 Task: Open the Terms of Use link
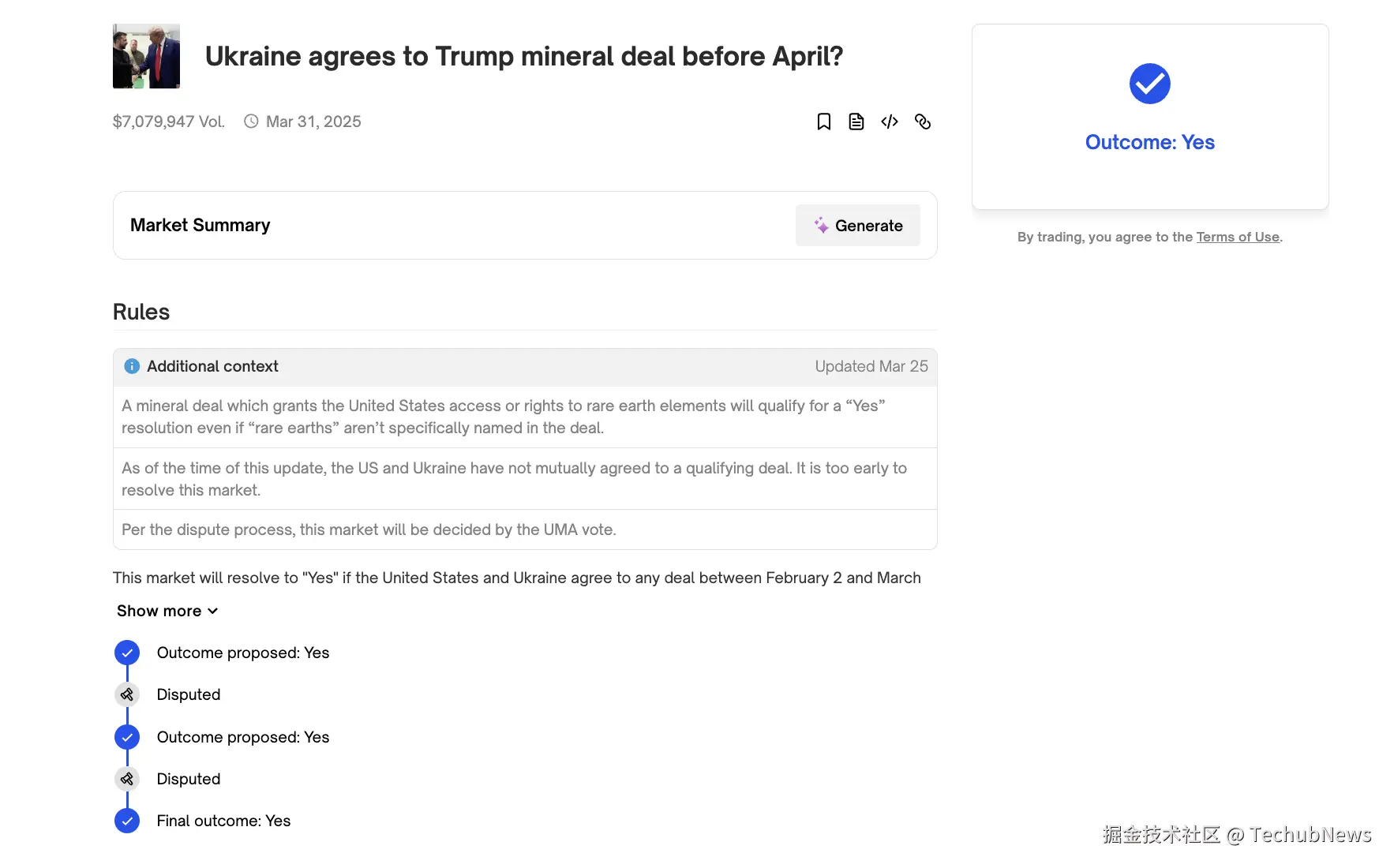[1237, 237]
